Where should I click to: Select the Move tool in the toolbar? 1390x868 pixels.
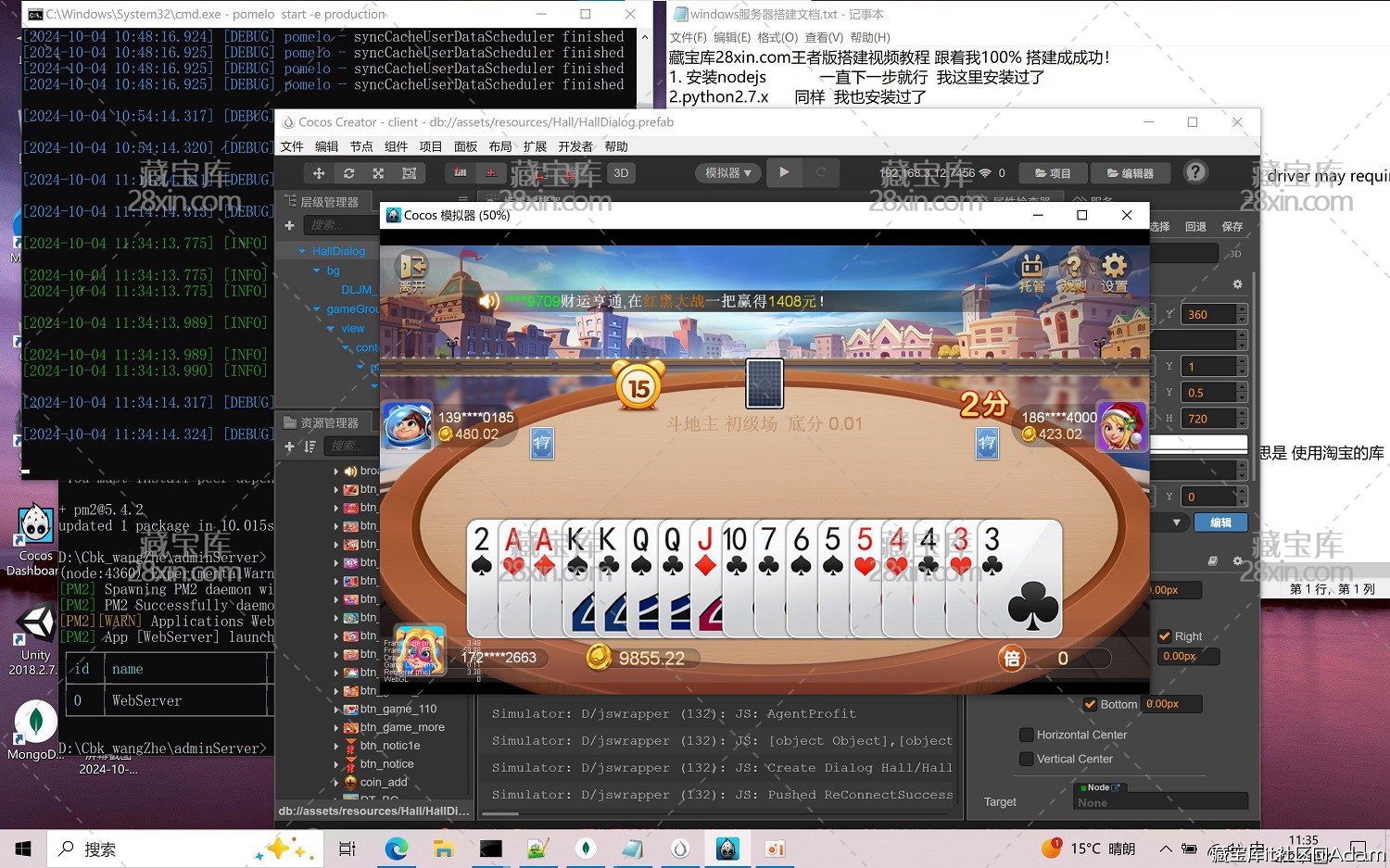click(x=318, y=172)
